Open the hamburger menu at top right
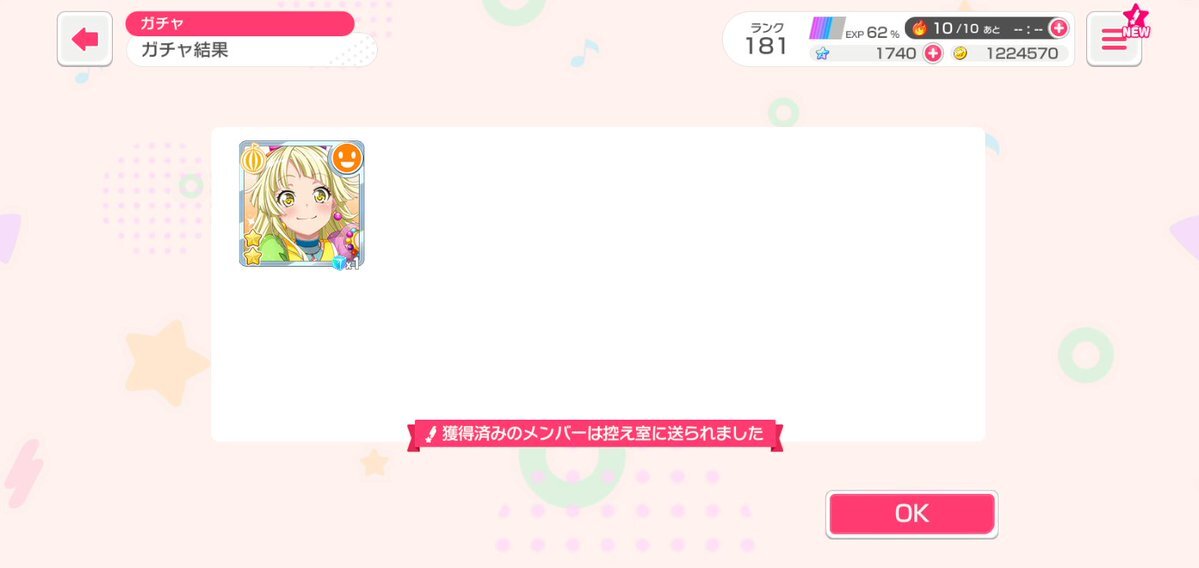 point(1113,39)
